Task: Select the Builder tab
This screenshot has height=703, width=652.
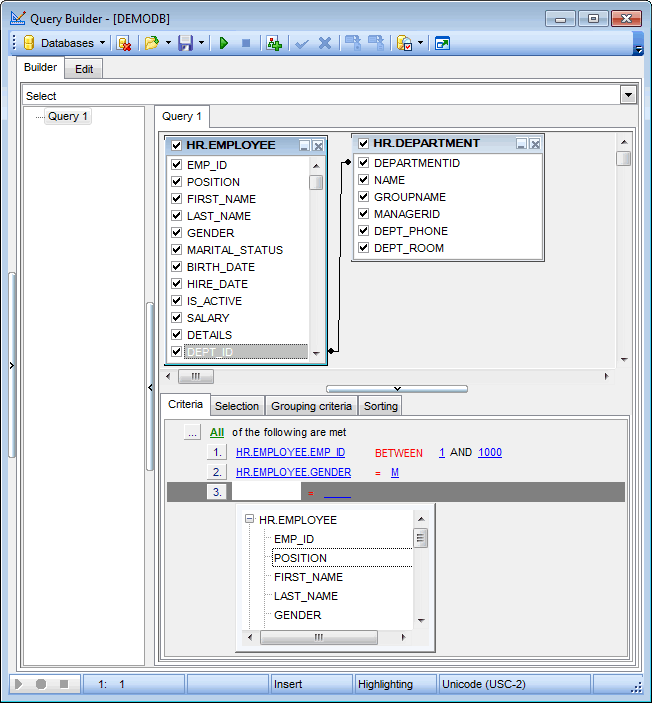Action: tap(40, 67)
